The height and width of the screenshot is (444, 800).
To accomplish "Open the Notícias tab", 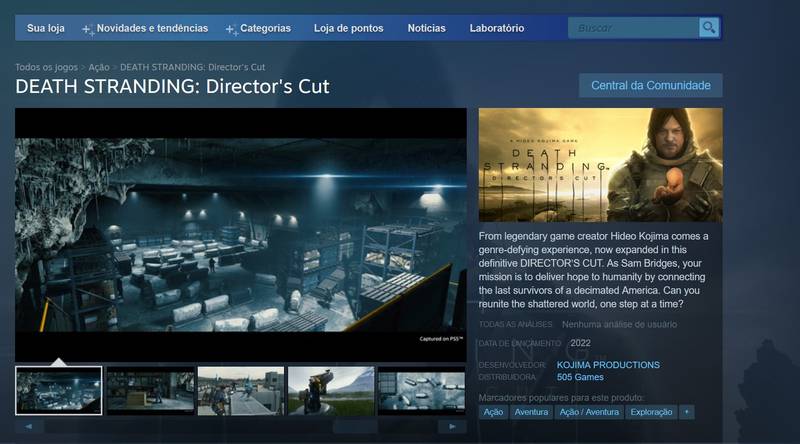I will click(427, 28).
